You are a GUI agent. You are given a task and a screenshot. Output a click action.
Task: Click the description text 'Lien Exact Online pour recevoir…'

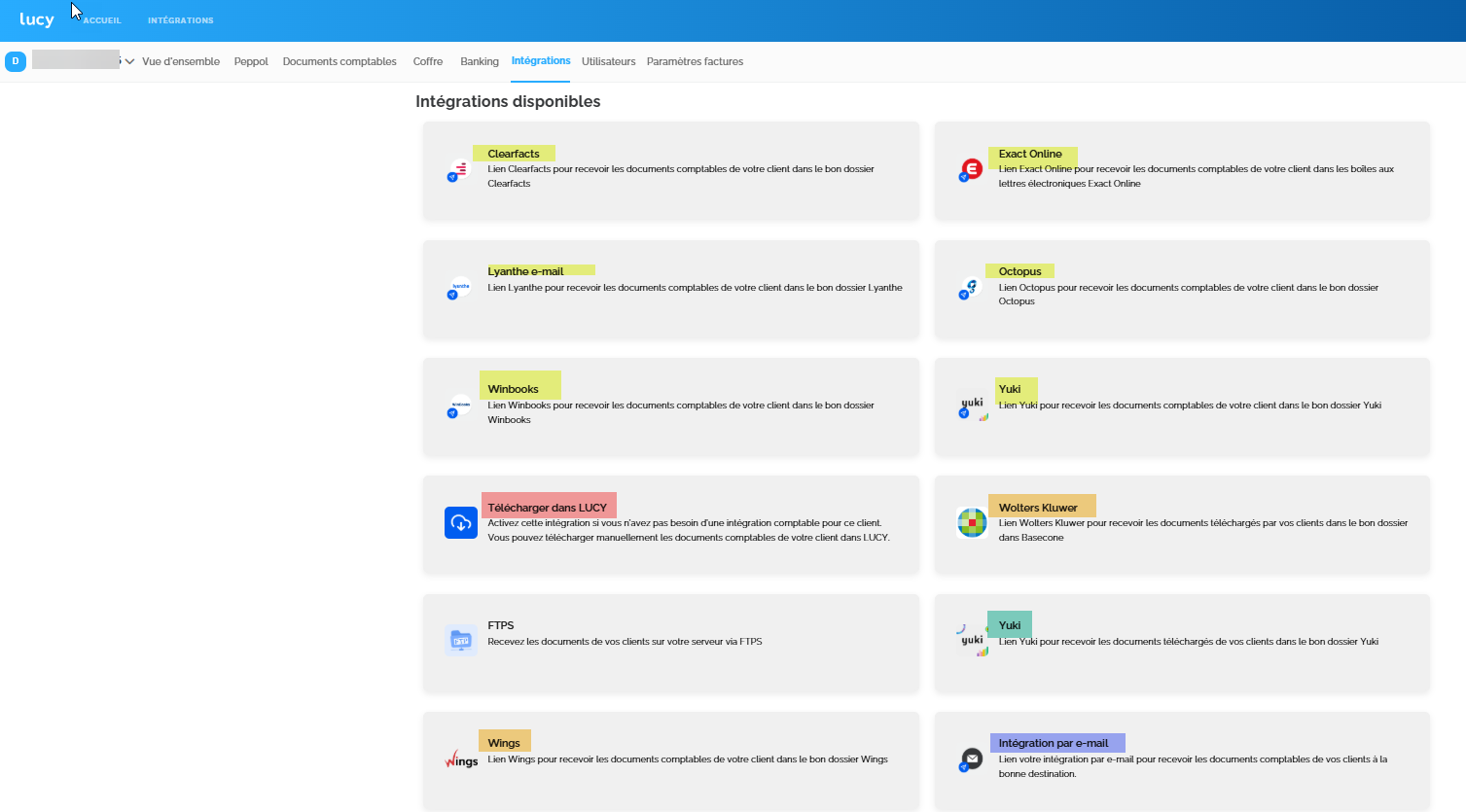pos(1196,176)
